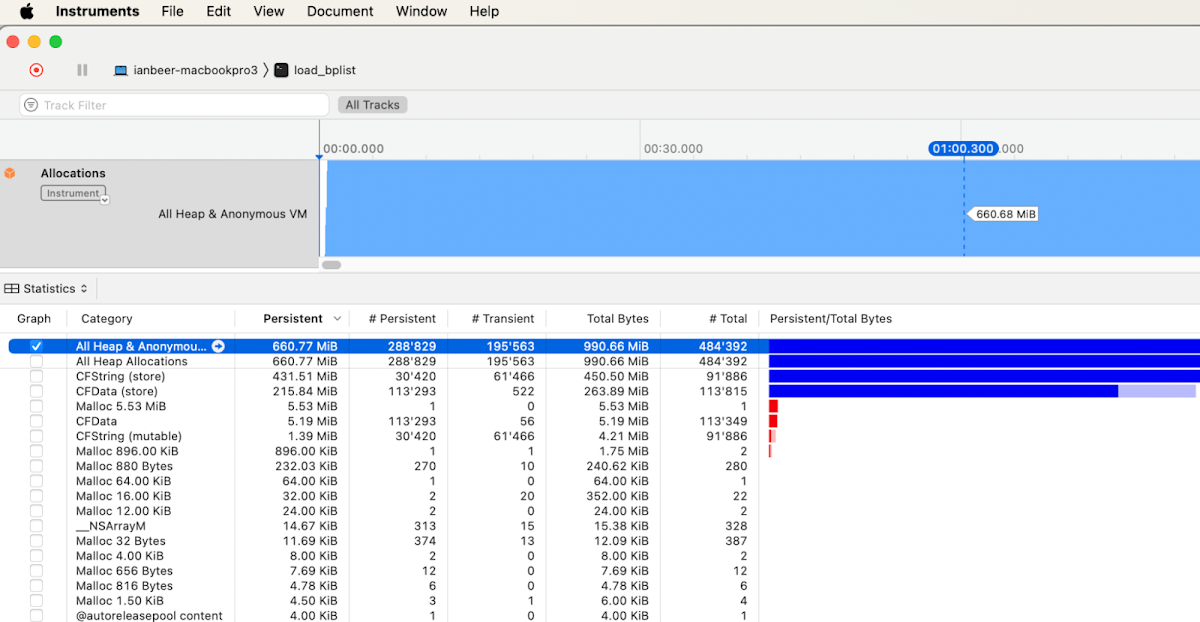1200x622 pixels.
Task: Open the Persistent column sort dropdown
Action: point(338,318)
